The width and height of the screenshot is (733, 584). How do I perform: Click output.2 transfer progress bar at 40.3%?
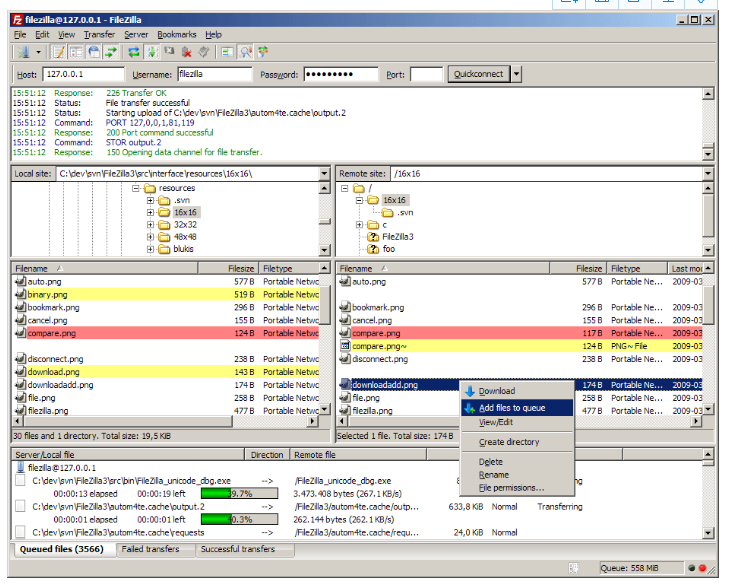click(239, 519)
